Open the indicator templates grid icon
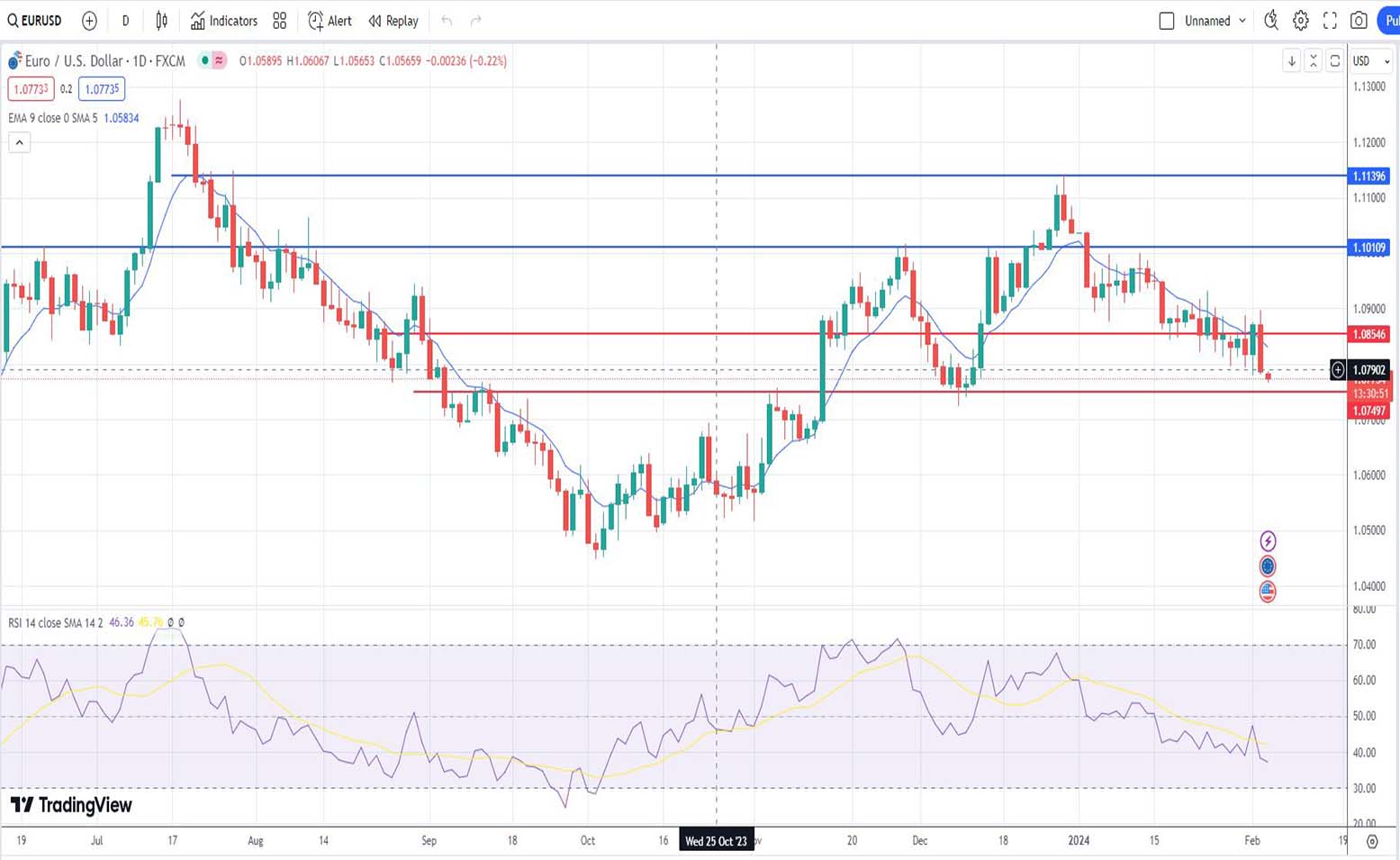 [280, 21]
